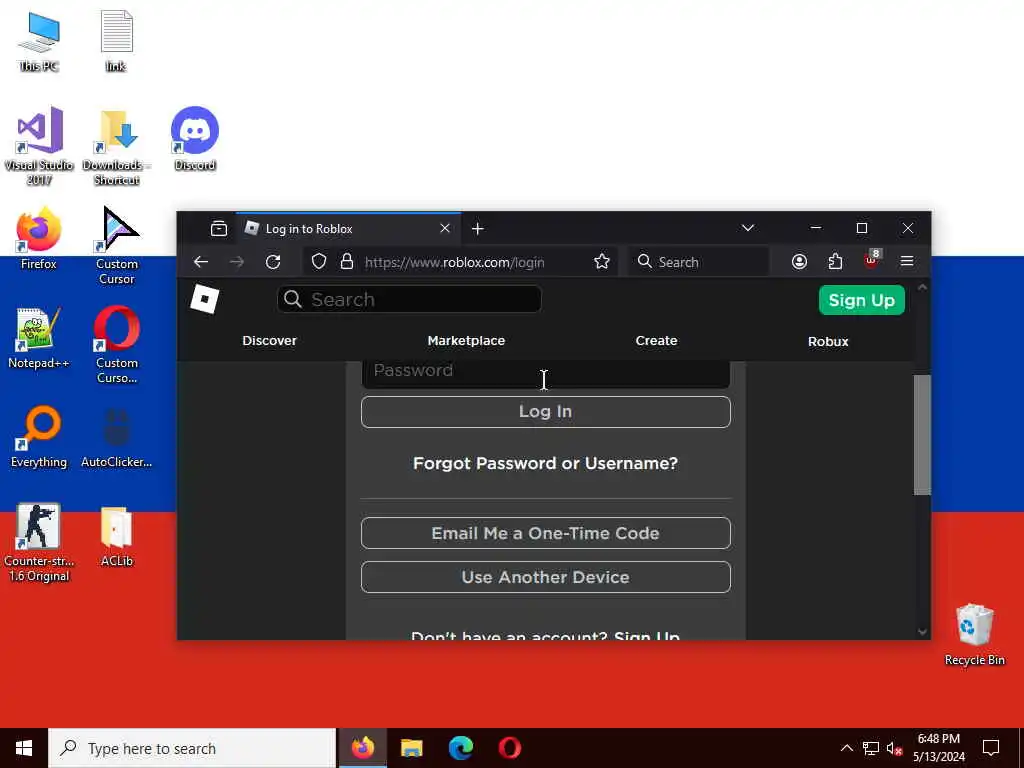Open the Windows Start menu
This screenshot has height=768, width=1024.
click(24, 748)
